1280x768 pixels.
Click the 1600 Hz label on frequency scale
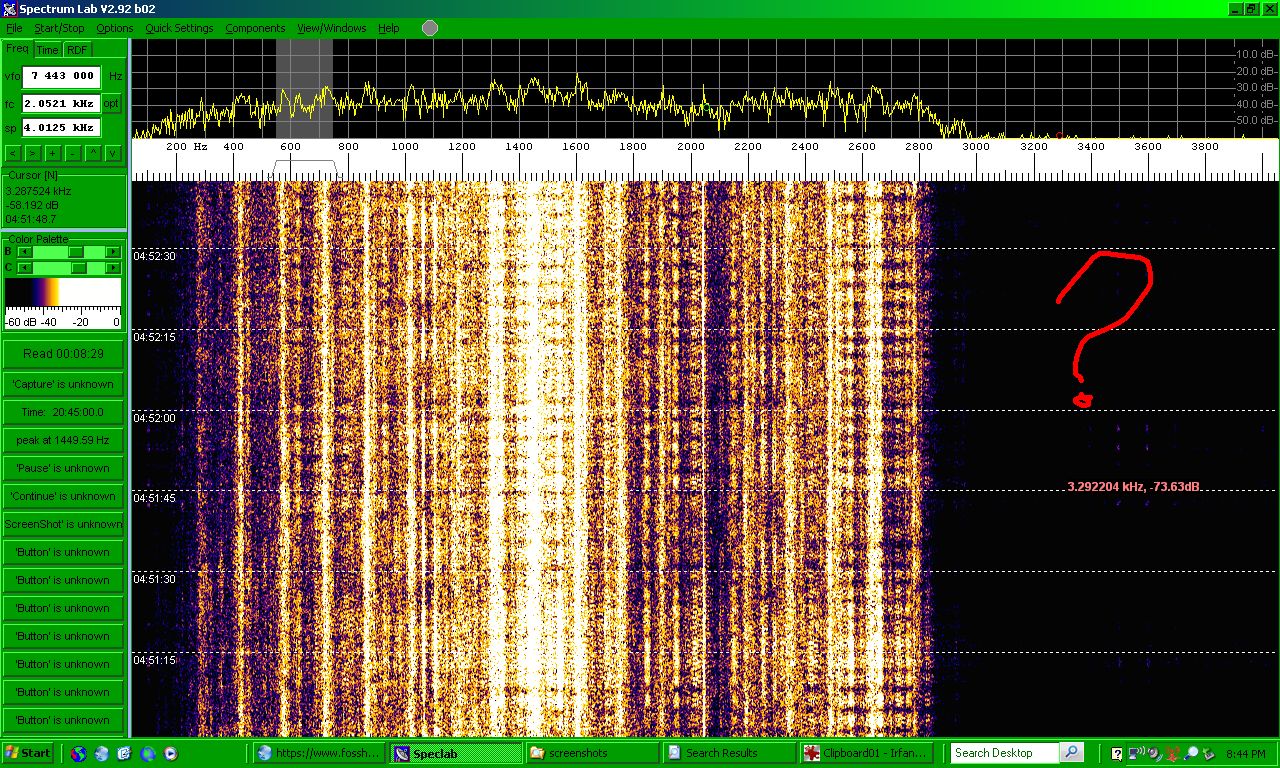coord(576,147)
